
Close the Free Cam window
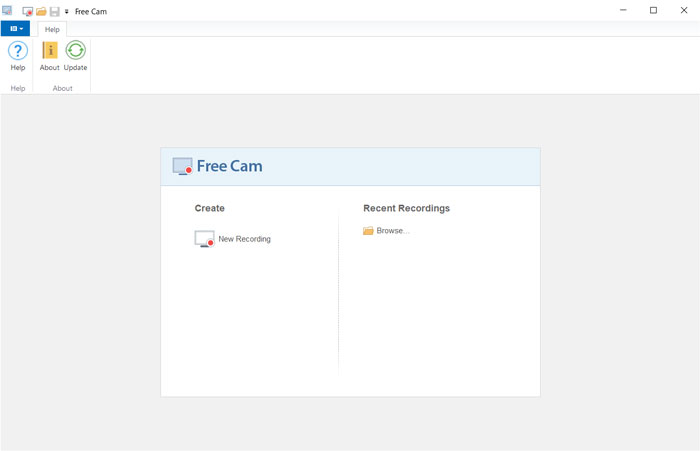tap(682, 10)
